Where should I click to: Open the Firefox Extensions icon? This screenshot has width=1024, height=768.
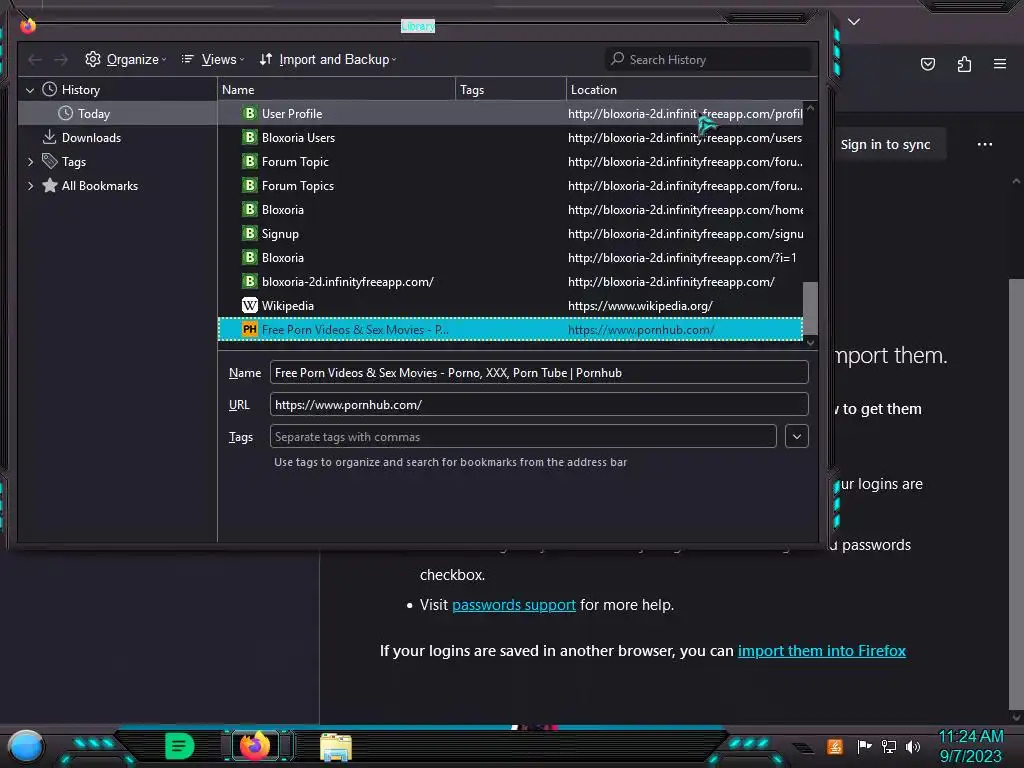pos(964,64)
